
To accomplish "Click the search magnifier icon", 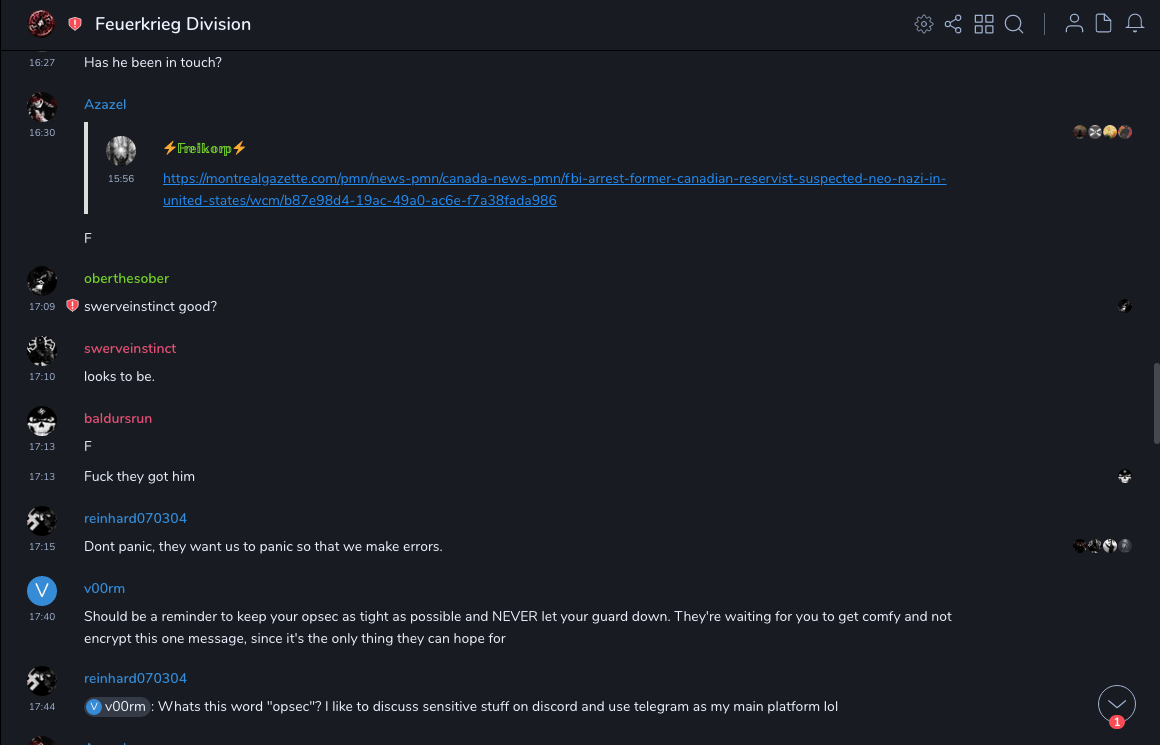I will (x=1014, y=24).
